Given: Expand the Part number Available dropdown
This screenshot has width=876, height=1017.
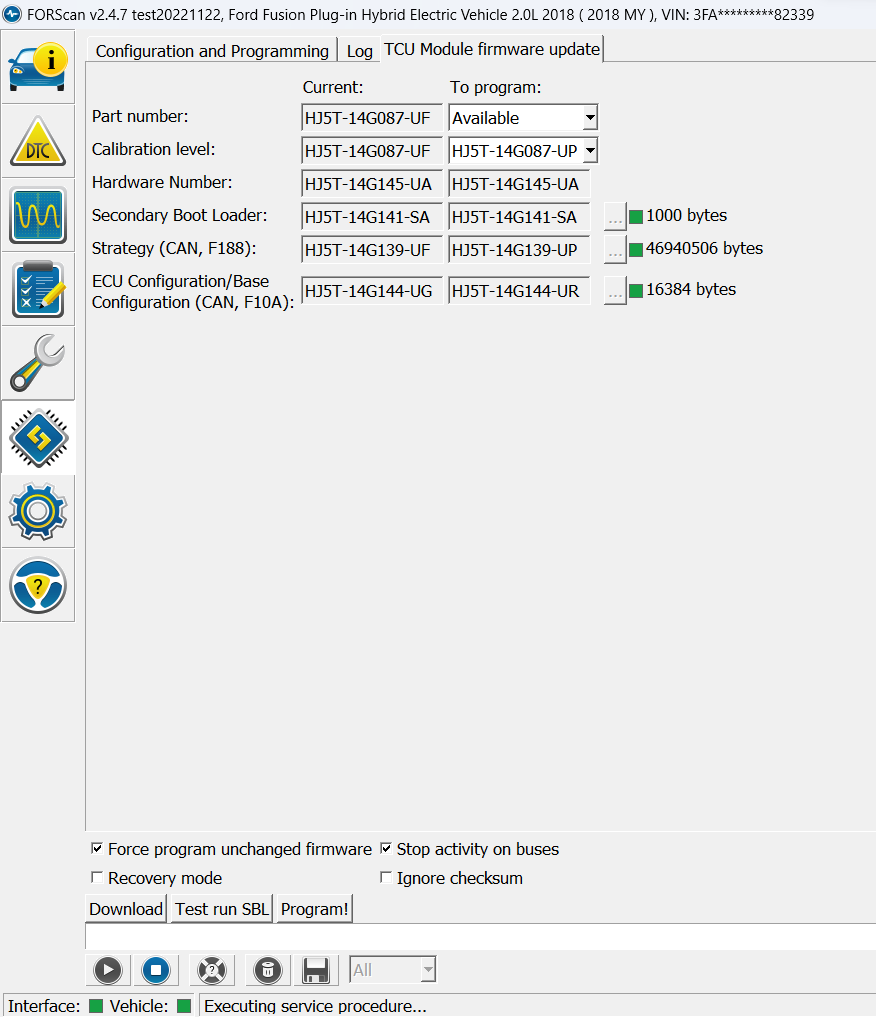Looking at the screenshot, I should [x=590, y=118].
